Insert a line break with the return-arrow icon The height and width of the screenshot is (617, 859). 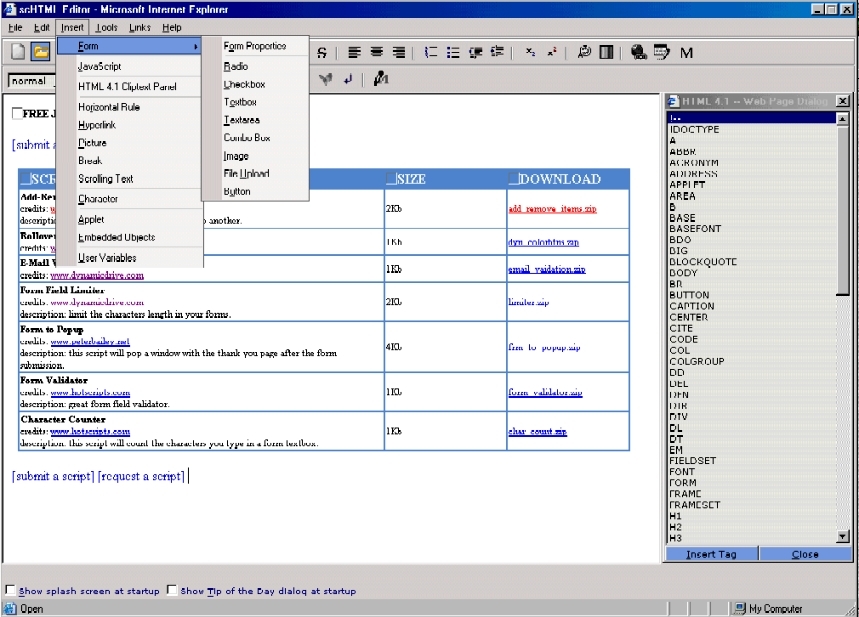pyautogui.click(x=348, y=79)
